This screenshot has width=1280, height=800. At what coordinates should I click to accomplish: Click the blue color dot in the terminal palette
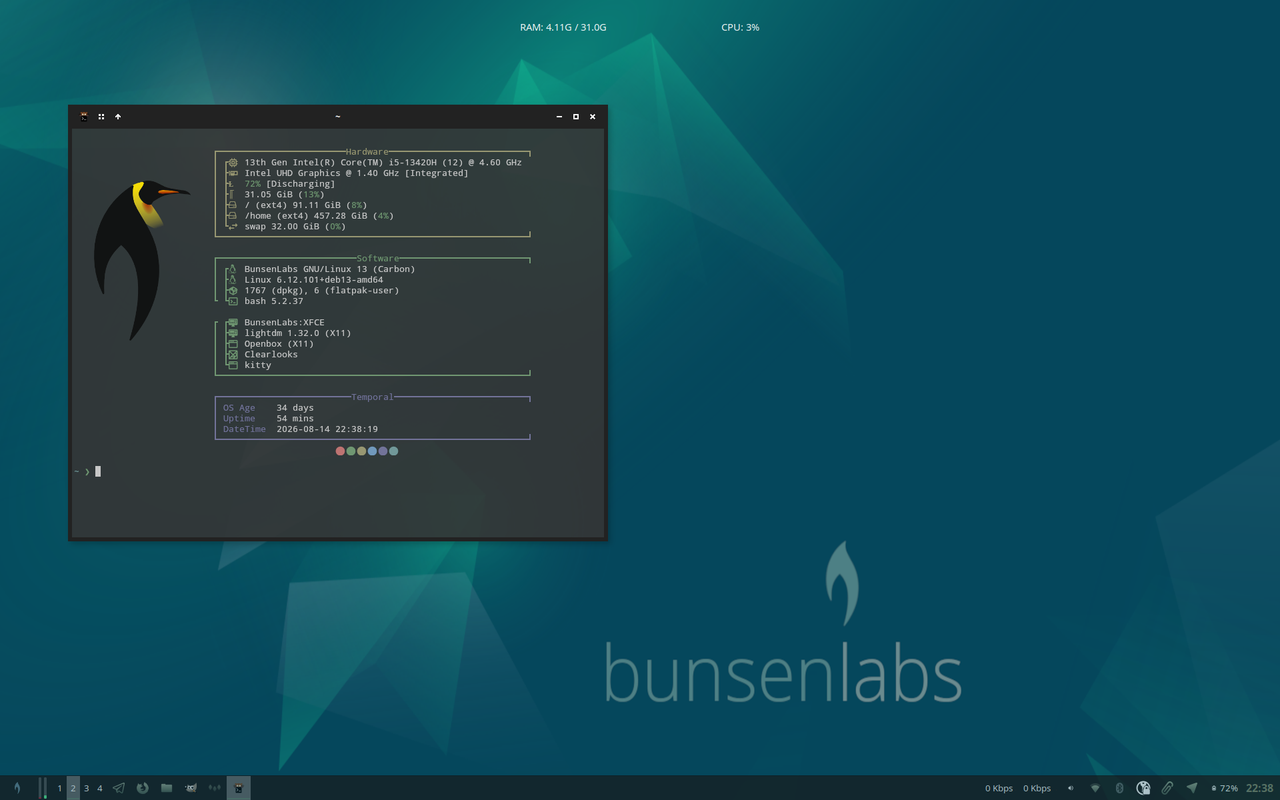click(372, 451)
